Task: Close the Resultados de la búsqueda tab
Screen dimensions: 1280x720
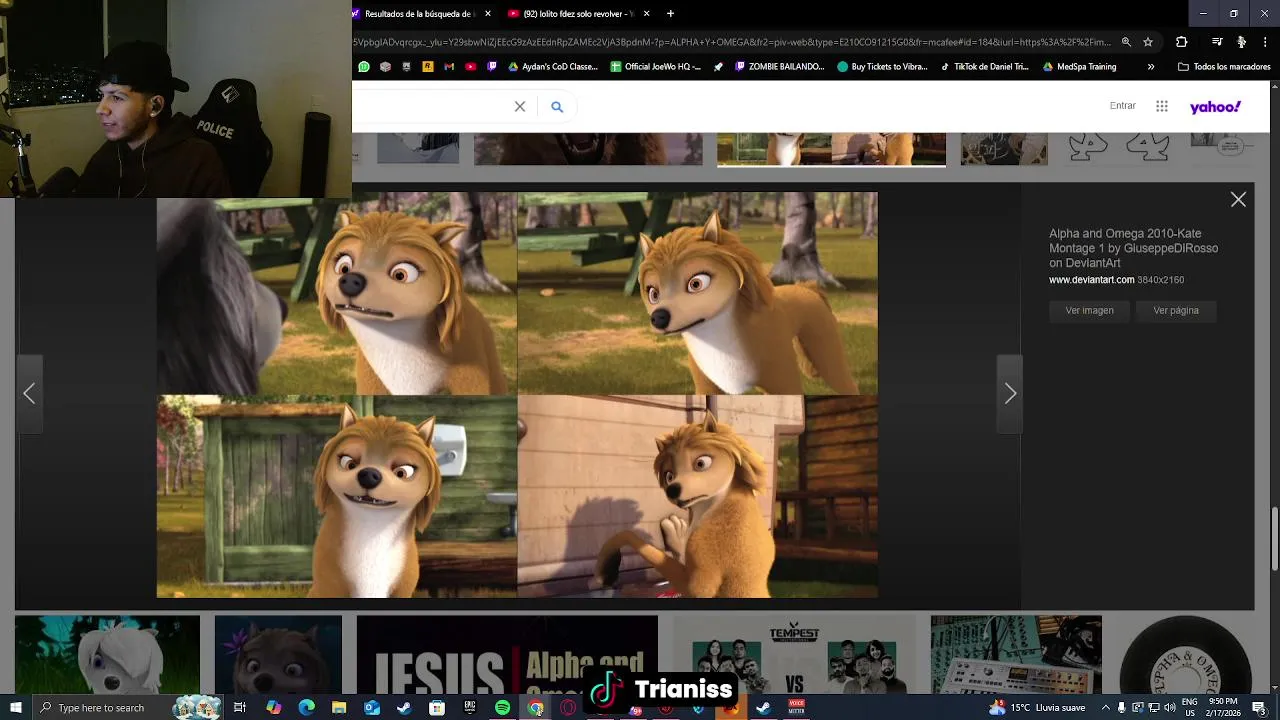Action: tap(488, 14)
